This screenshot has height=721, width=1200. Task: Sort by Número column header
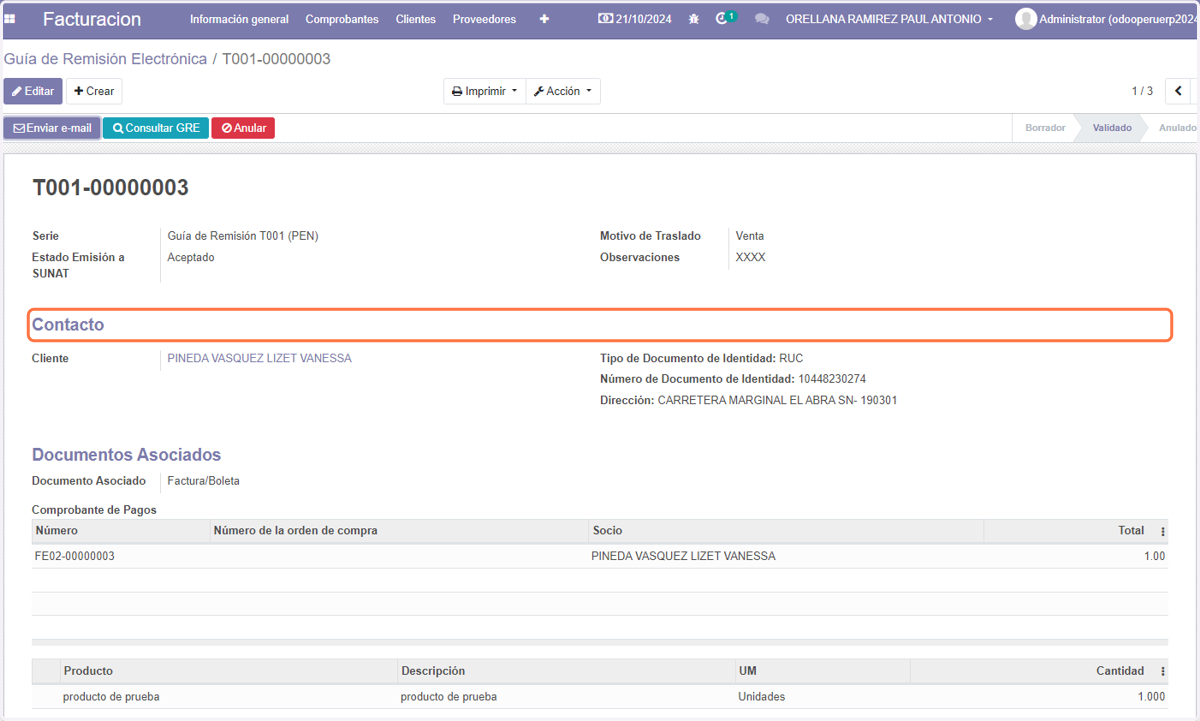[121, 531]
